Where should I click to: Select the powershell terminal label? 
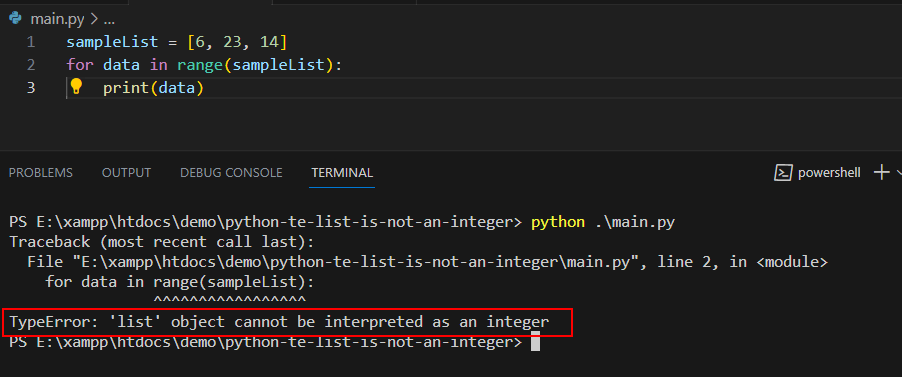click(830, 173)
